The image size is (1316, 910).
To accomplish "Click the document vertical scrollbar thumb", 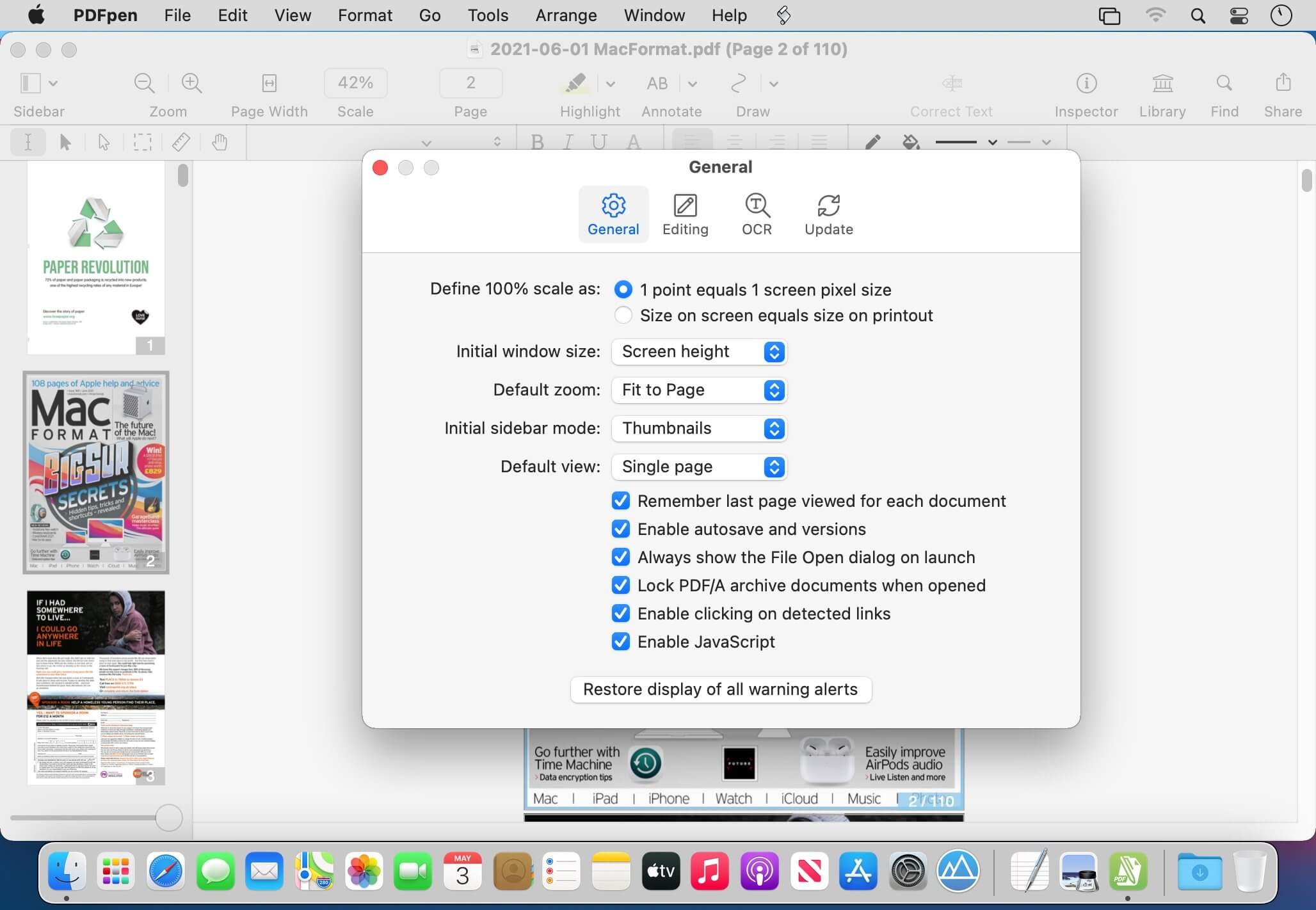I will coord(1306,180).
